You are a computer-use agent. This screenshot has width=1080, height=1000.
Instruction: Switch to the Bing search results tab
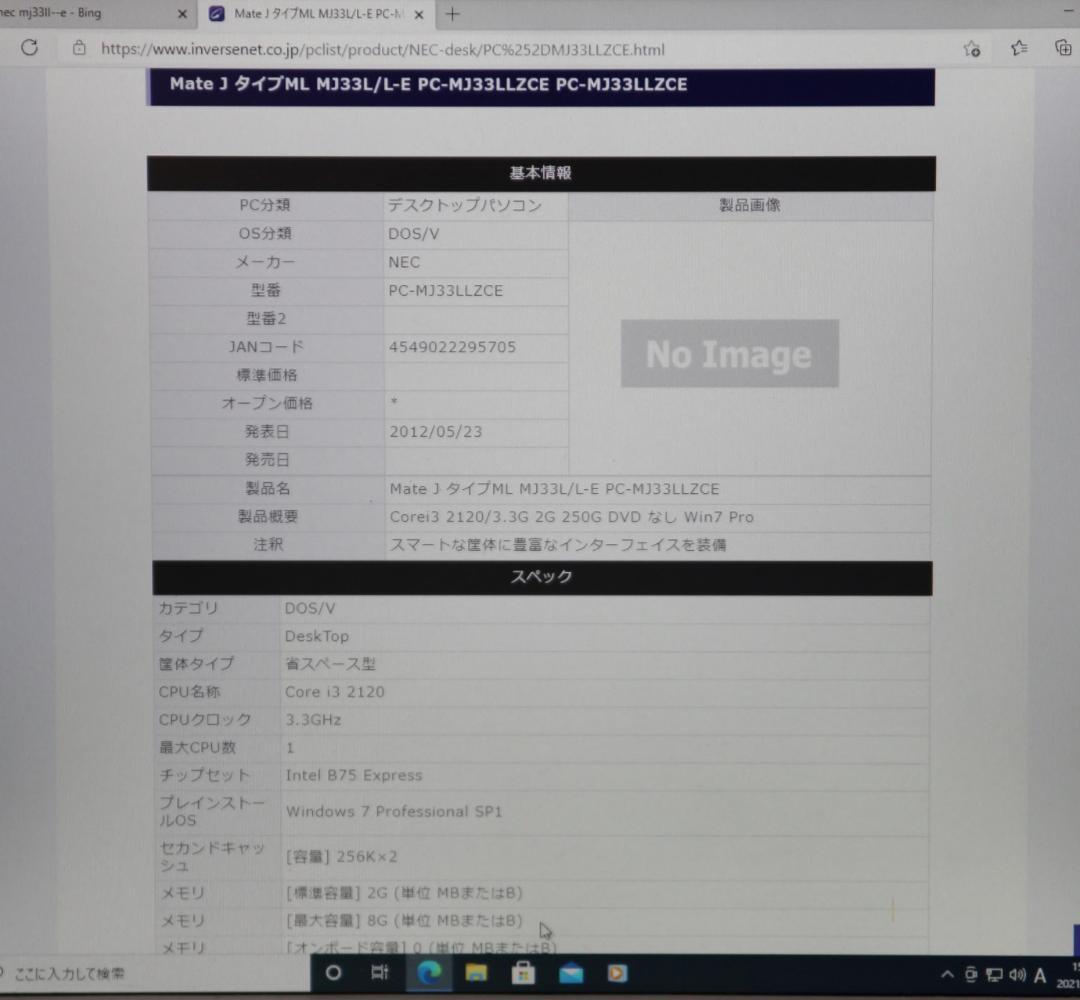95,14
